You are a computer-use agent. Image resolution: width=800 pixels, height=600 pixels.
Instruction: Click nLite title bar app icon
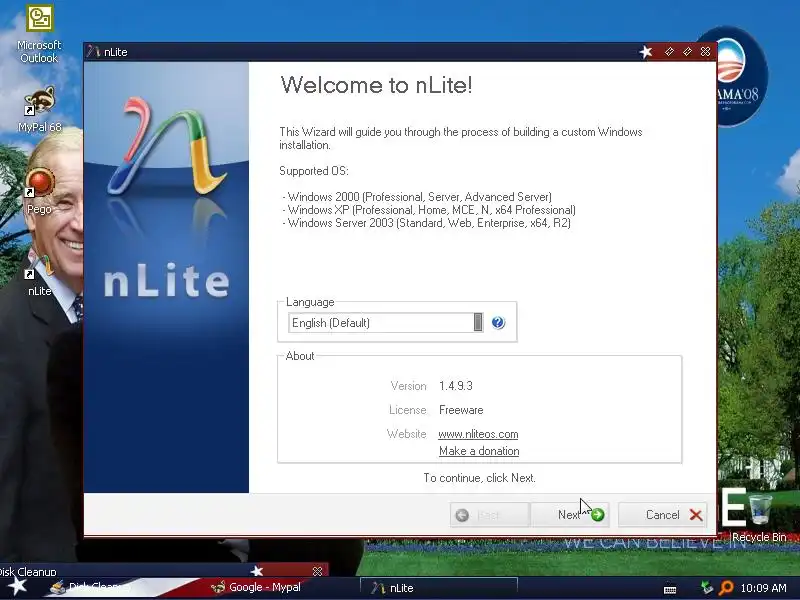click(x=93, y=52)
